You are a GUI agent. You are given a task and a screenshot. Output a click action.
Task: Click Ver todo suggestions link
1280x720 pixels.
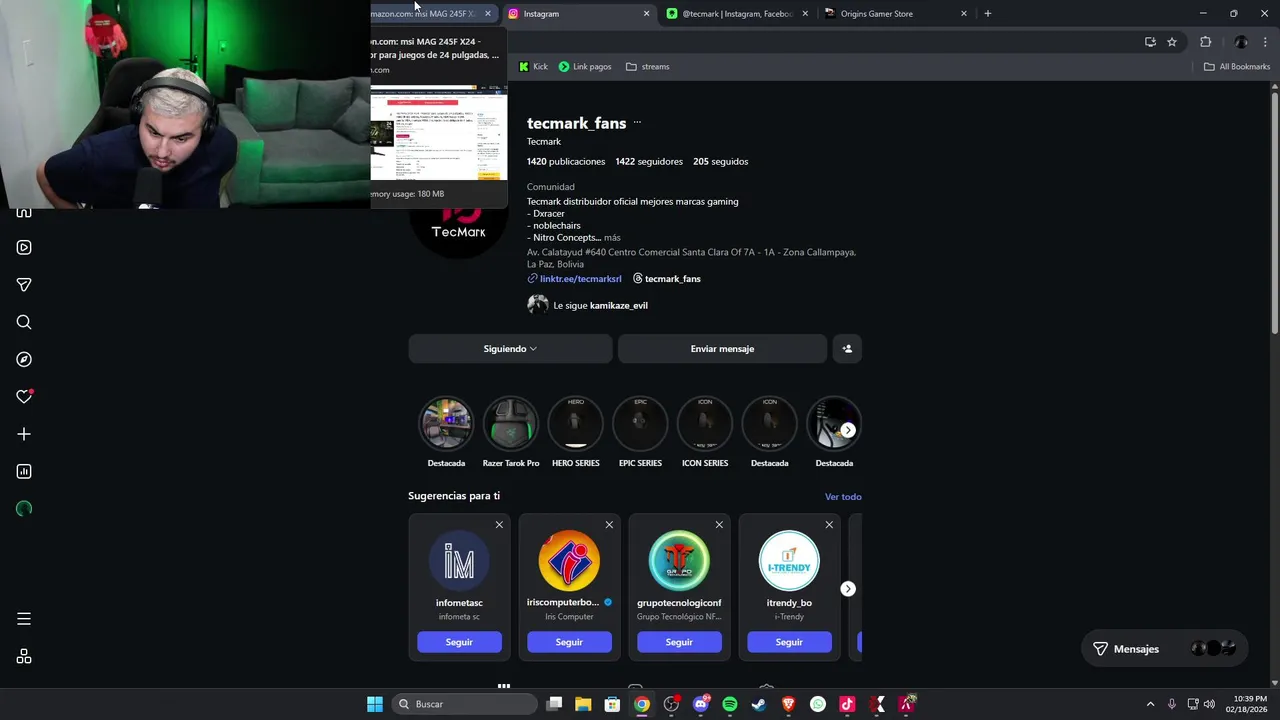843,497
